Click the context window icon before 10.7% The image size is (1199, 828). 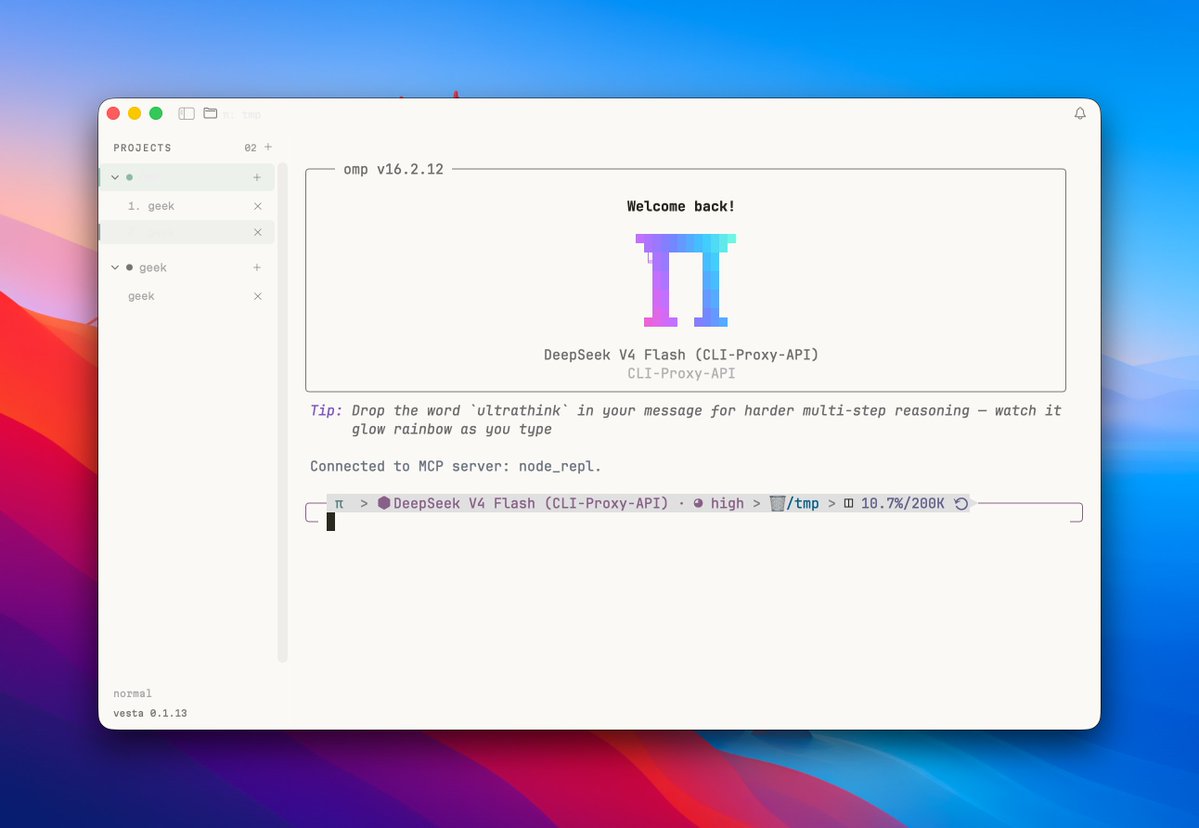tap(849, 503)
